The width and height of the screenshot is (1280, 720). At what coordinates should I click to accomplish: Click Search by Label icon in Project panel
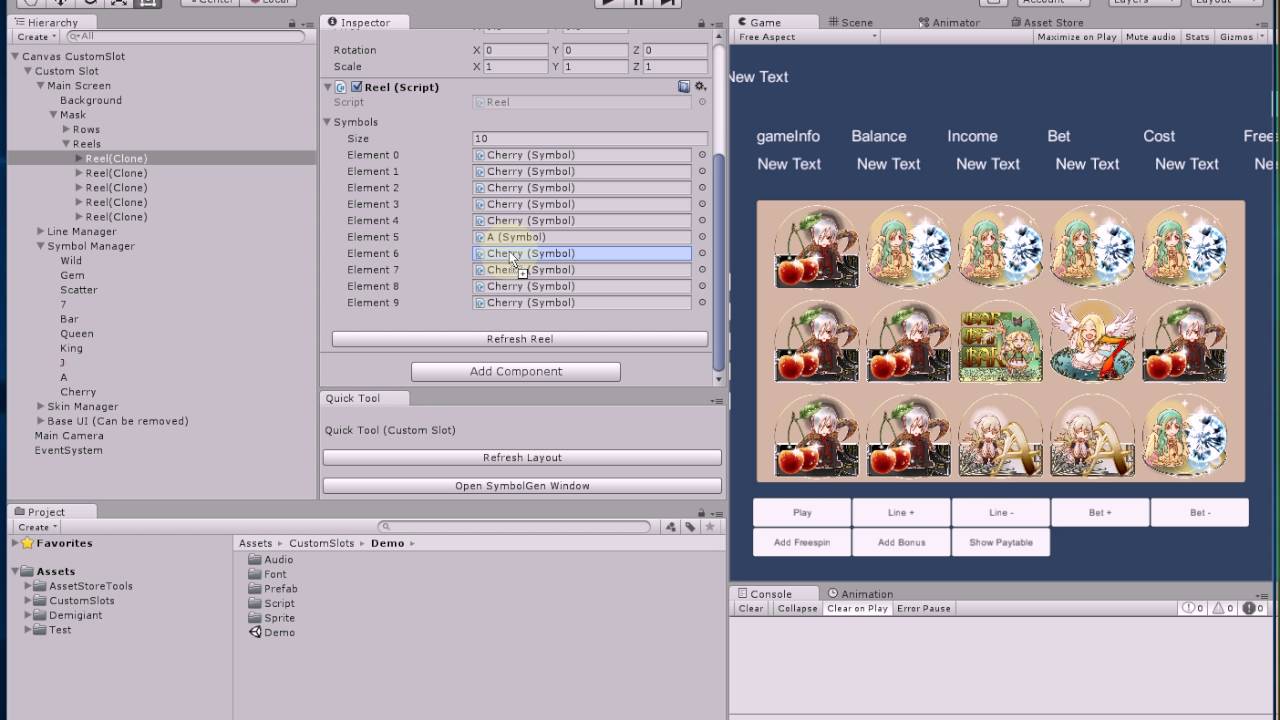tap(690, 527)
